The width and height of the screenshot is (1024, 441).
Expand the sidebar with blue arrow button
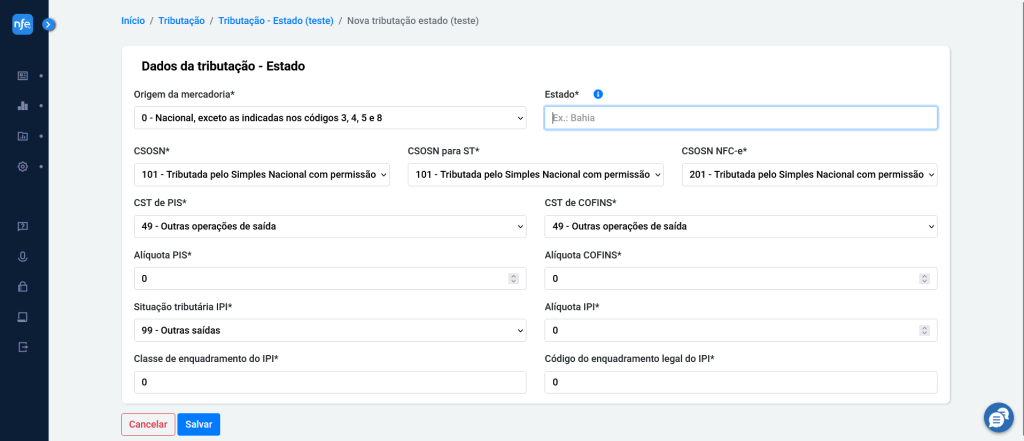pos(49,25)
